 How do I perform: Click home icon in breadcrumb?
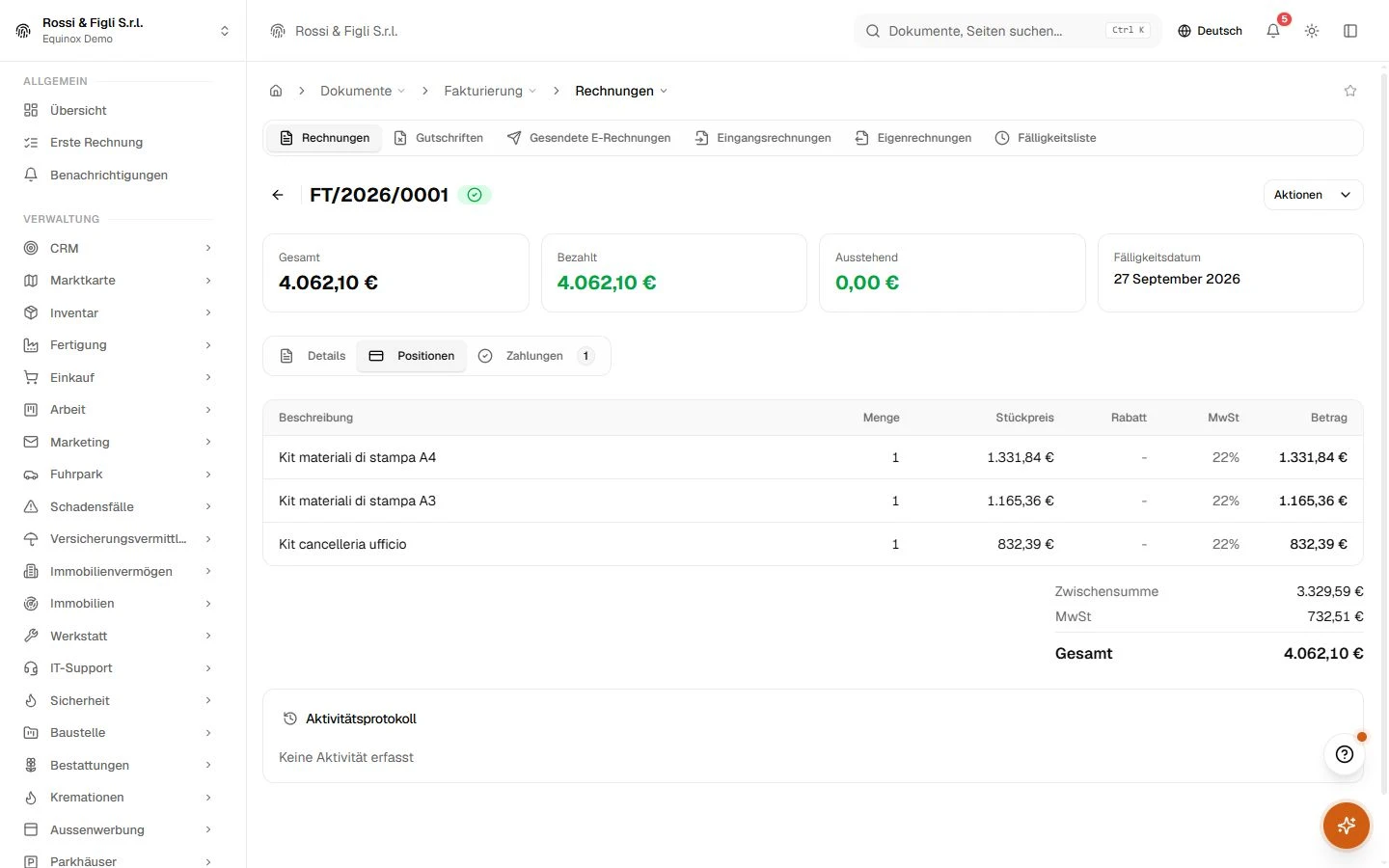276,91
